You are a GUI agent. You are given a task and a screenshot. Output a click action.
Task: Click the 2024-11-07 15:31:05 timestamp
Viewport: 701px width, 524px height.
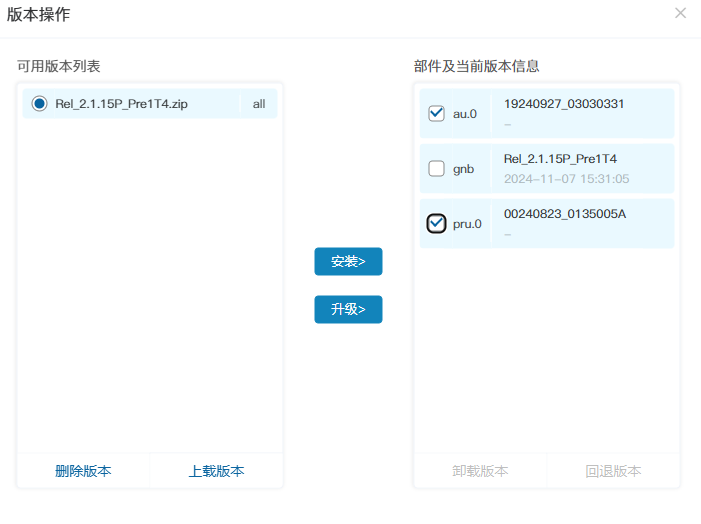tap(566, 179)
